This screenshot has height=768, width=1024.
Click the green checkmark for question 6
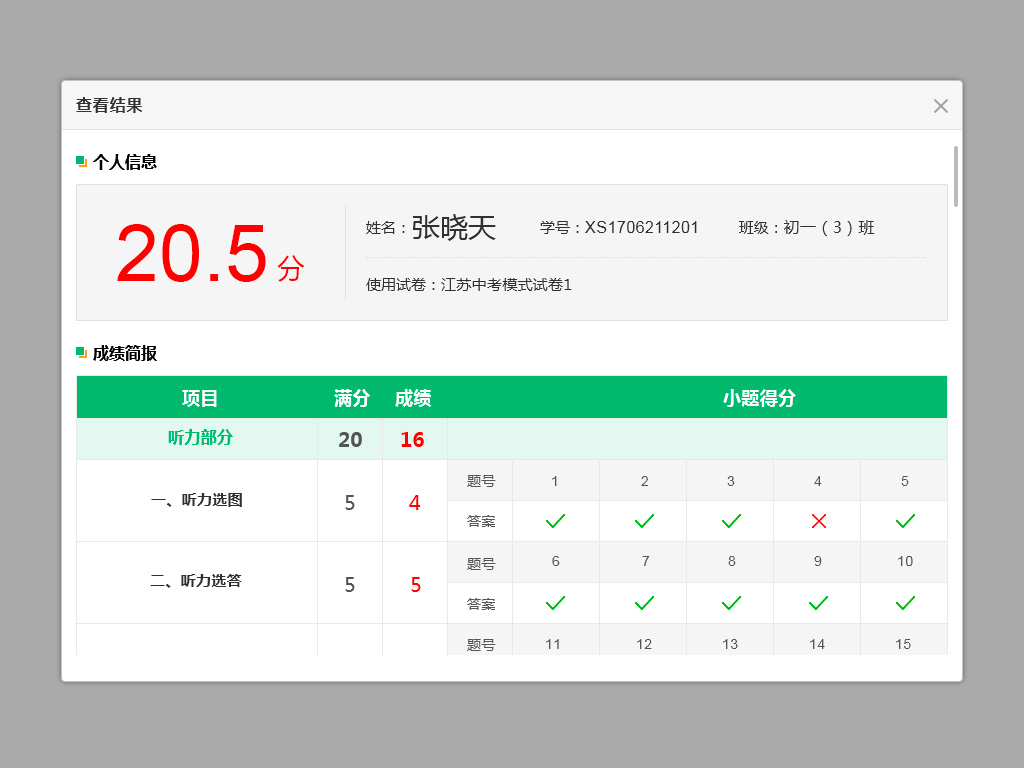click(555, 603)
